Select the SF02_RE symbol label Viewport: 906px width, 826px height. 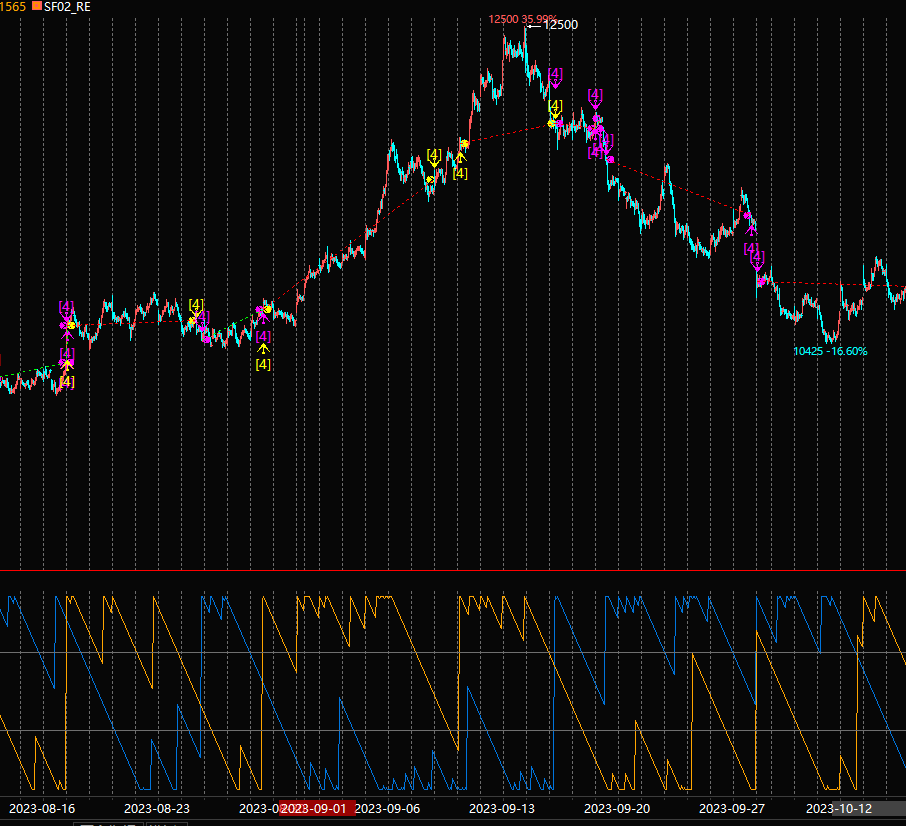pos(67,6)
